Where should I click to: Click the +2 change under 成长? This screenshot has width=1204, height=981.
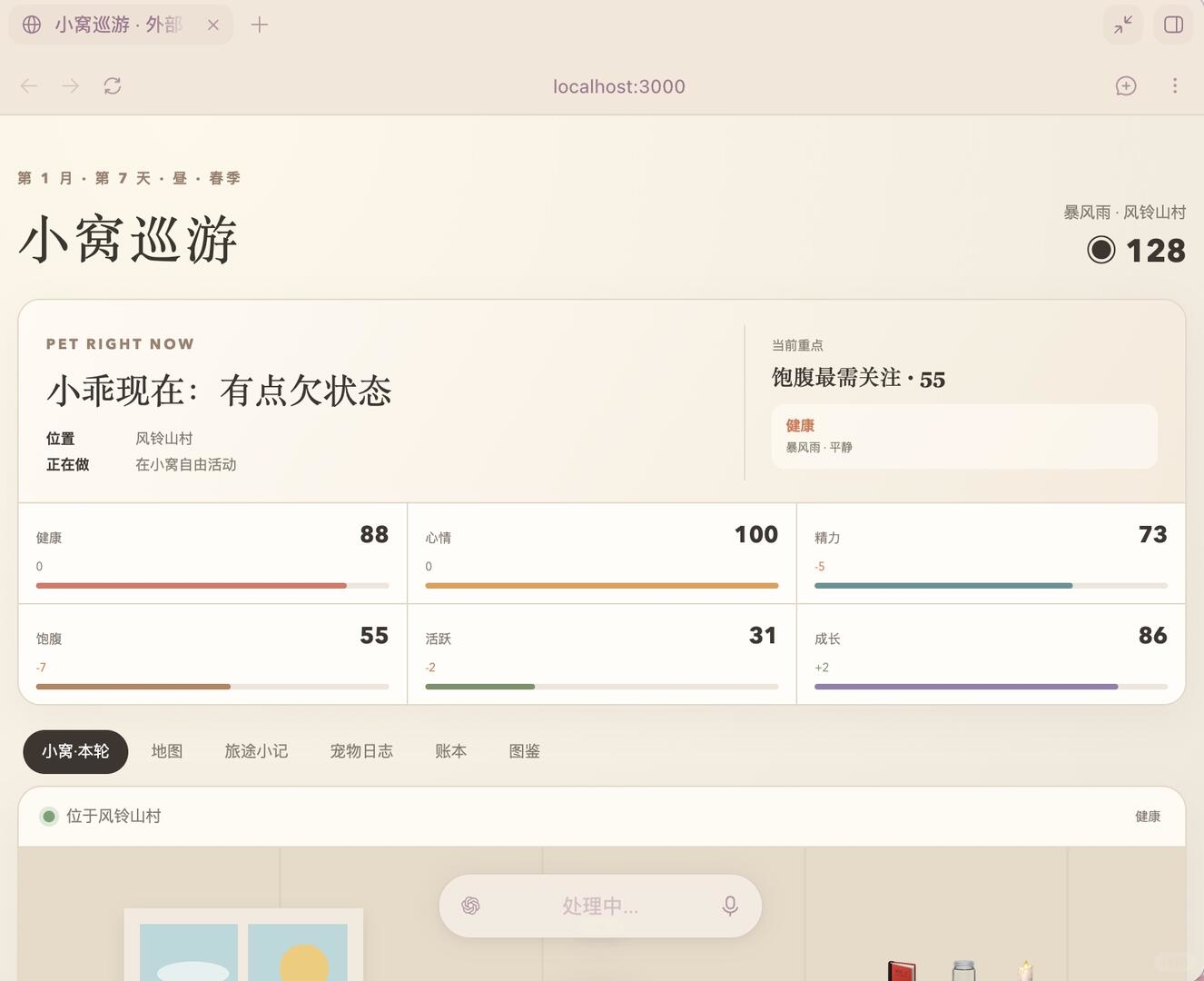[822, 668]
